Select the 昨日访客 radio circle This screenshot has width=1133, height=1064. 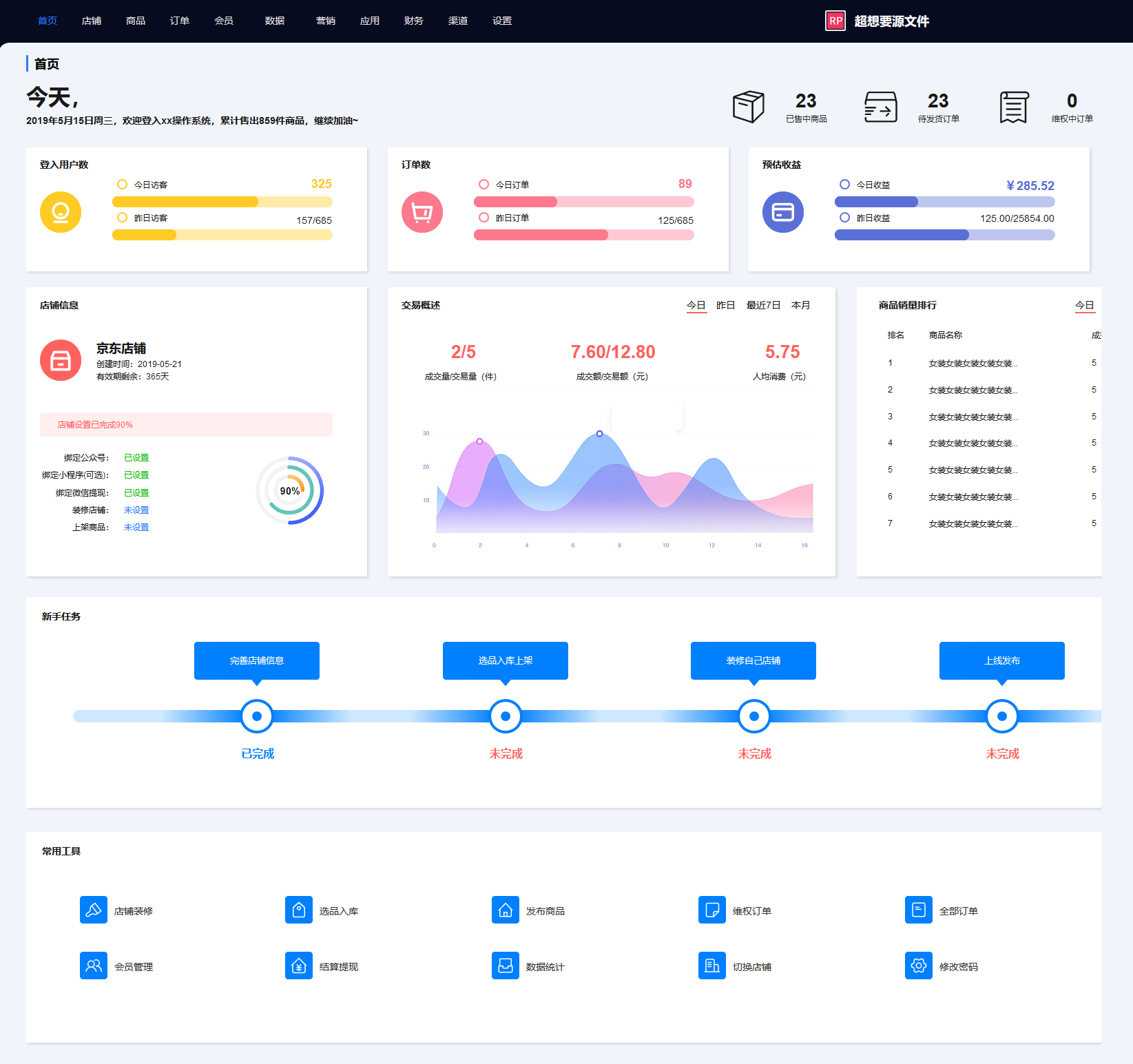coord(123,218)
